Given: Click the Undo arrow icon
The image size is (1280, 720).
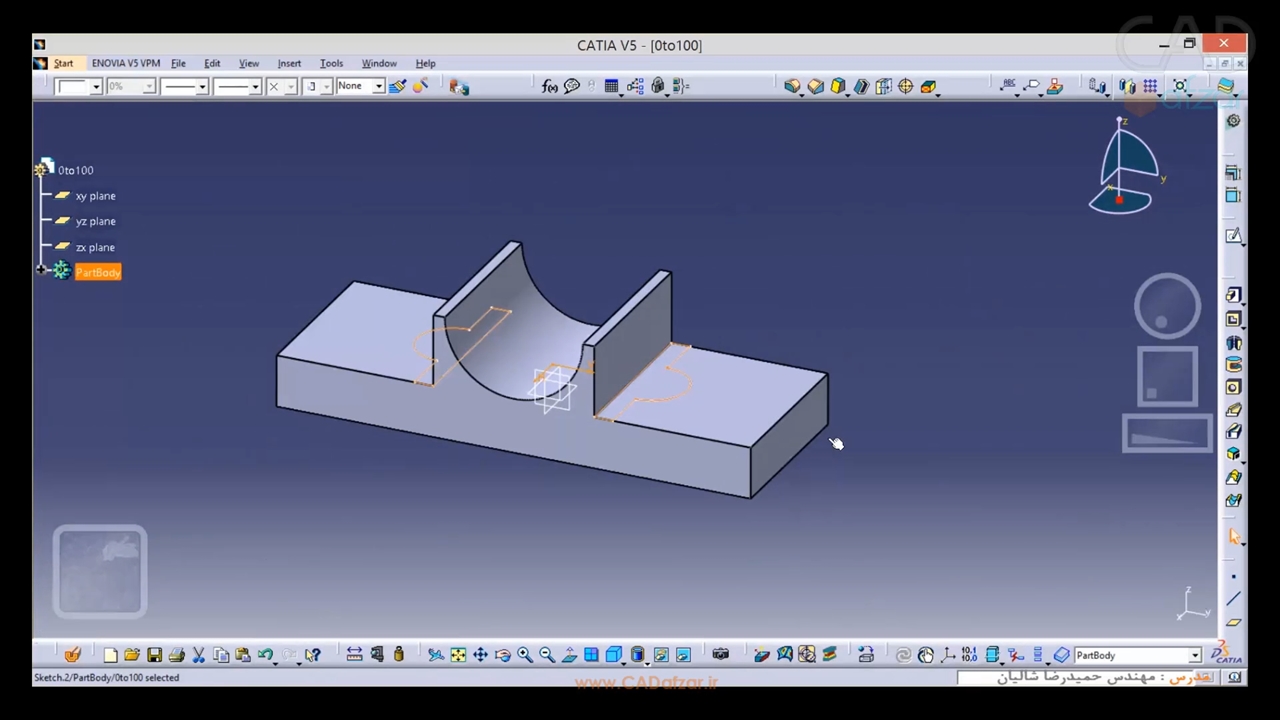Looking at the screenshot, I should (265, 655).
